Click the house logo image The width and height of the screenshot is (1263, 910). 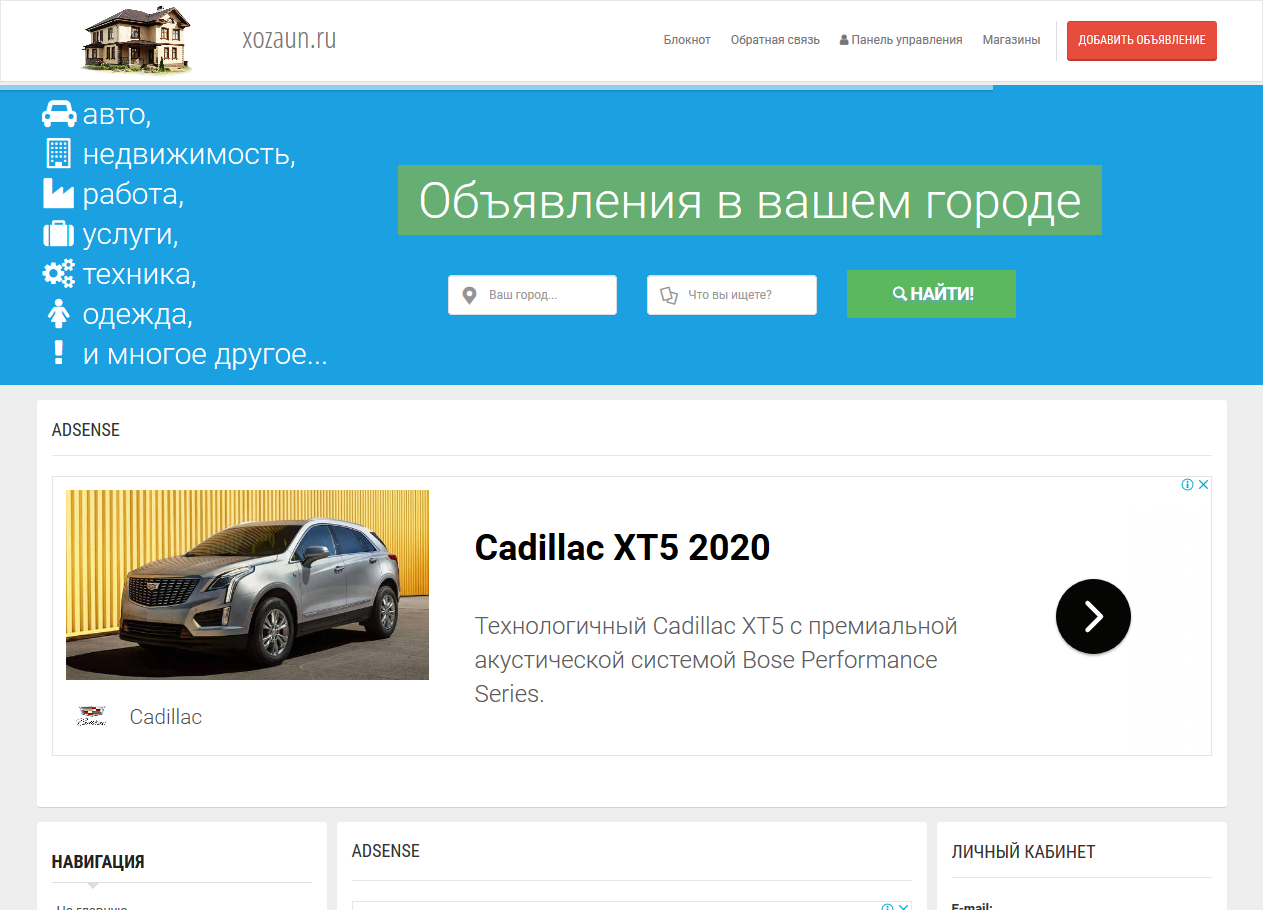[136, 40]
